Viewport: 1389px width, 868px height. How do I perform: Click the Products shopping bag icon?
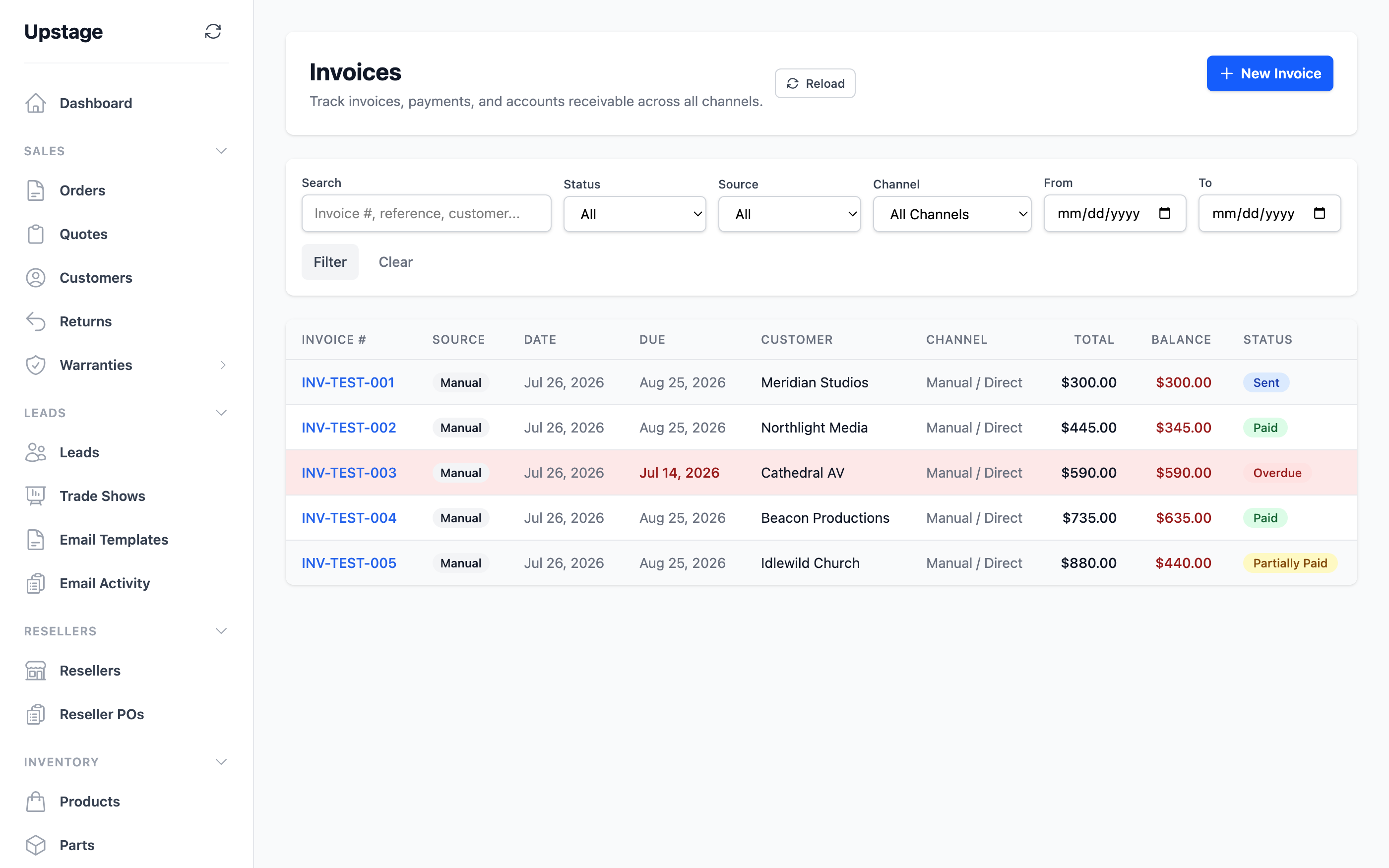click(36, 802)
